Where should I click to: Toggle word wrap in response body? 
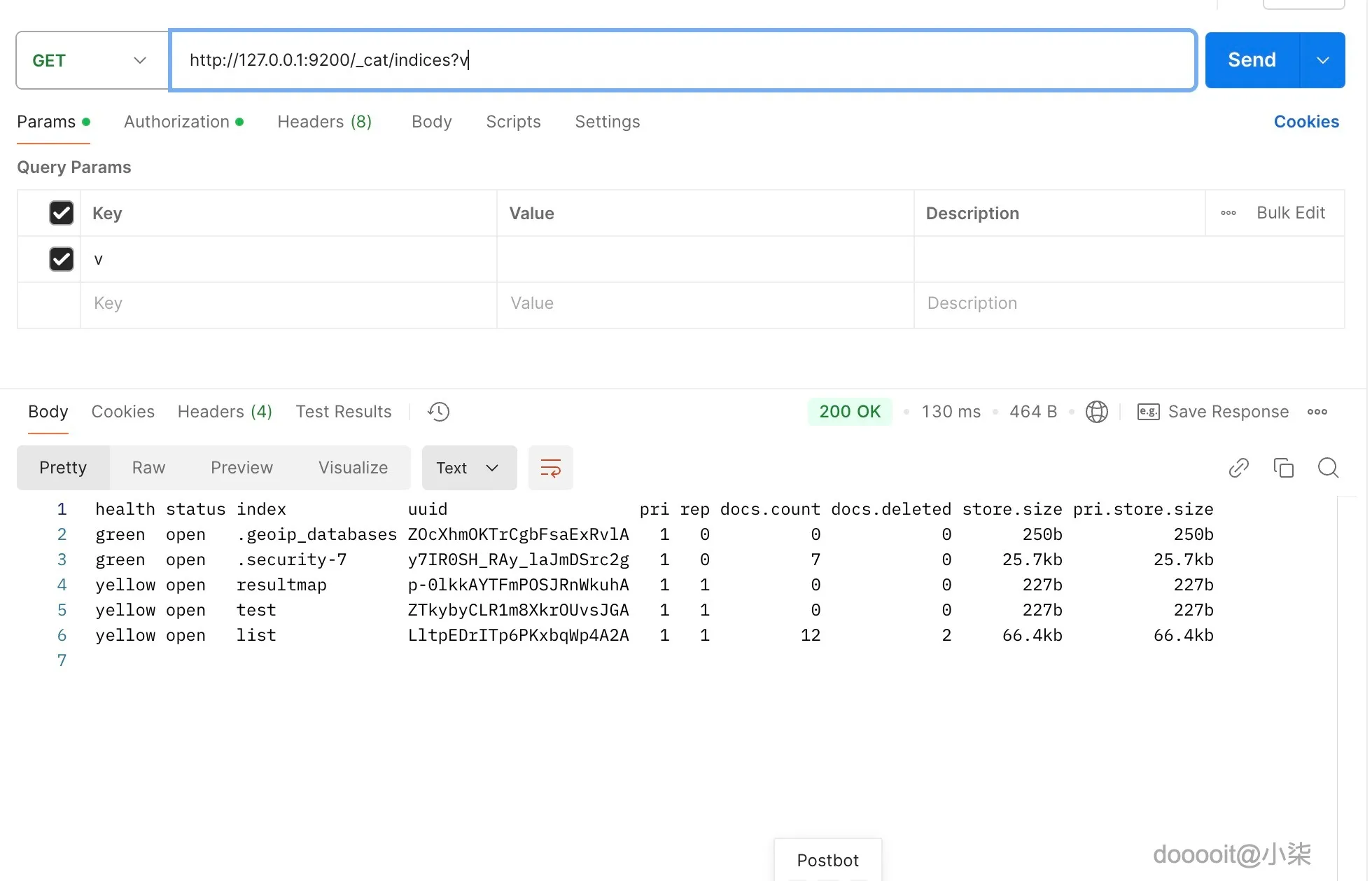550,468
